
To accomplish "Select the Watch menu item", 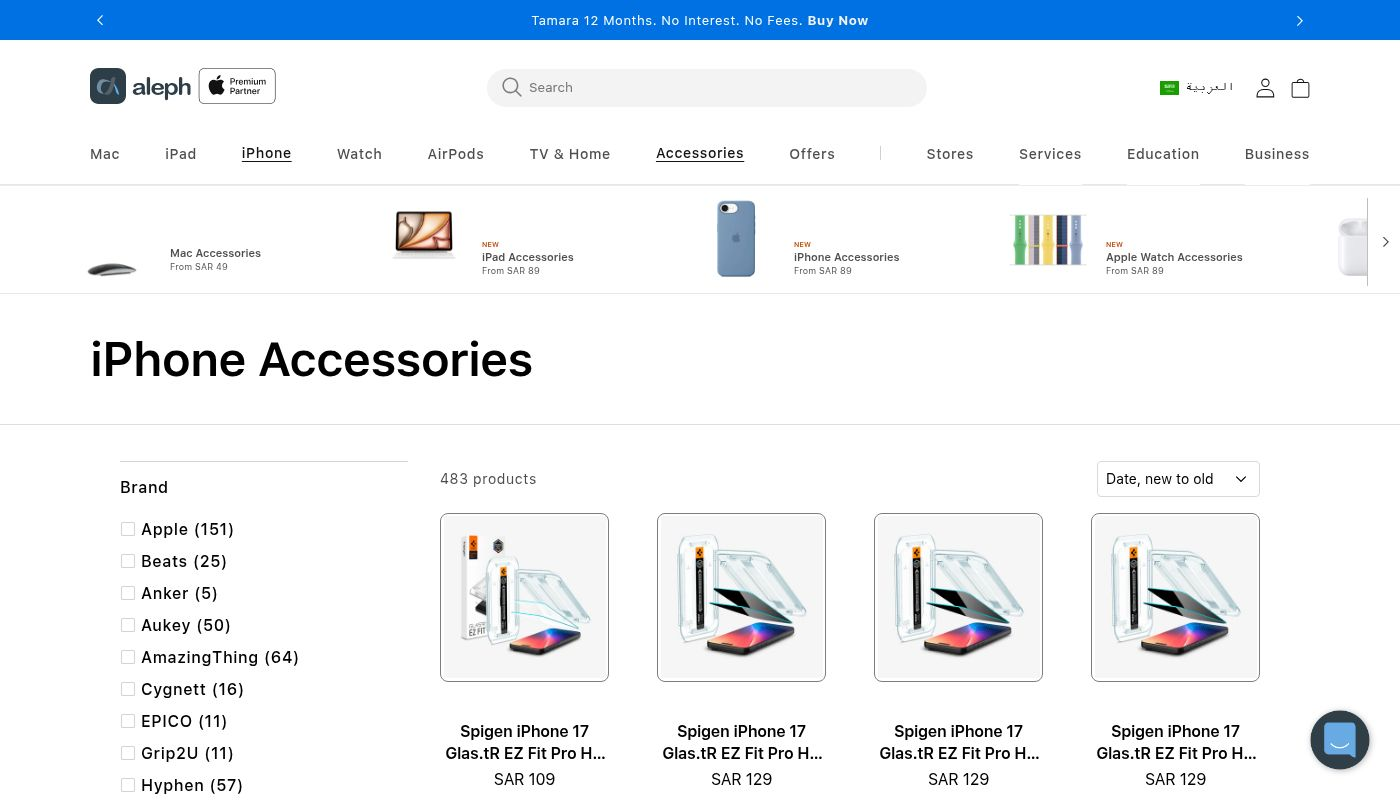I will pyautogui.click(x=359, y=154).
